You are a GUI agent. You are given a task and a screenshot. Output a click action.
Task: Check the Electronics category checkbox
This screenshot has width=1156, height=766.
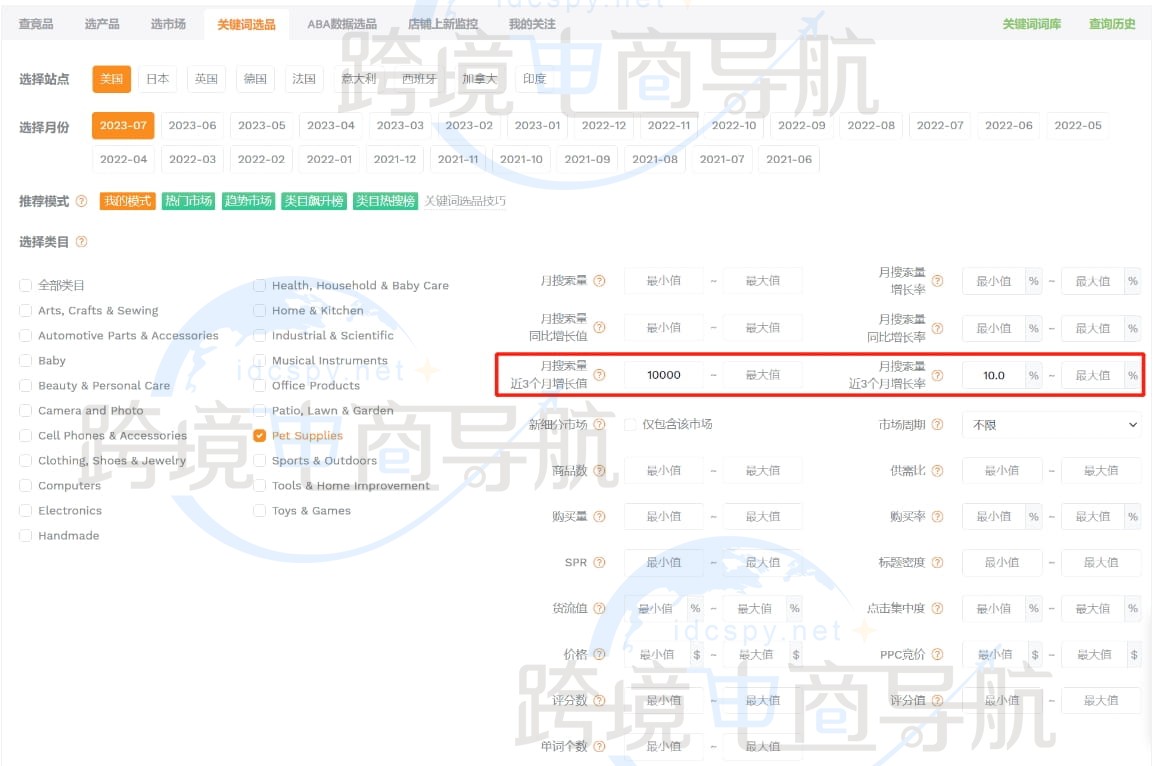[x=25, y=510]
